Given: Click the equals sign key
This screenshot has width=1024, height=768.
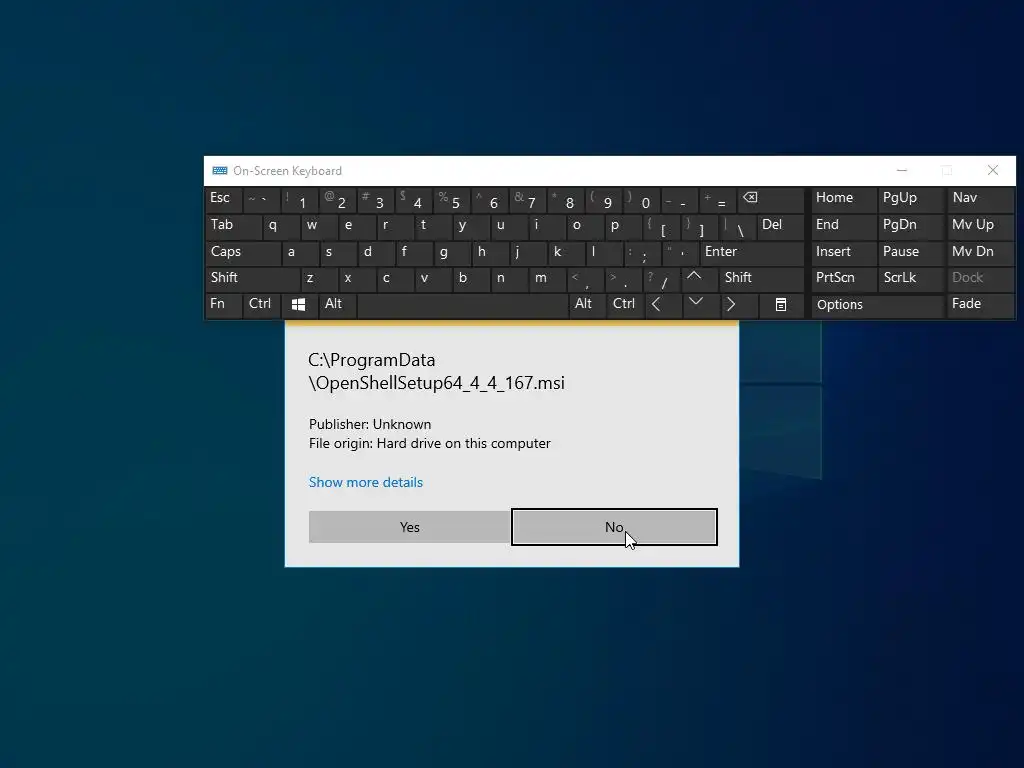Looking at the screenshot, I should (717, 199).
